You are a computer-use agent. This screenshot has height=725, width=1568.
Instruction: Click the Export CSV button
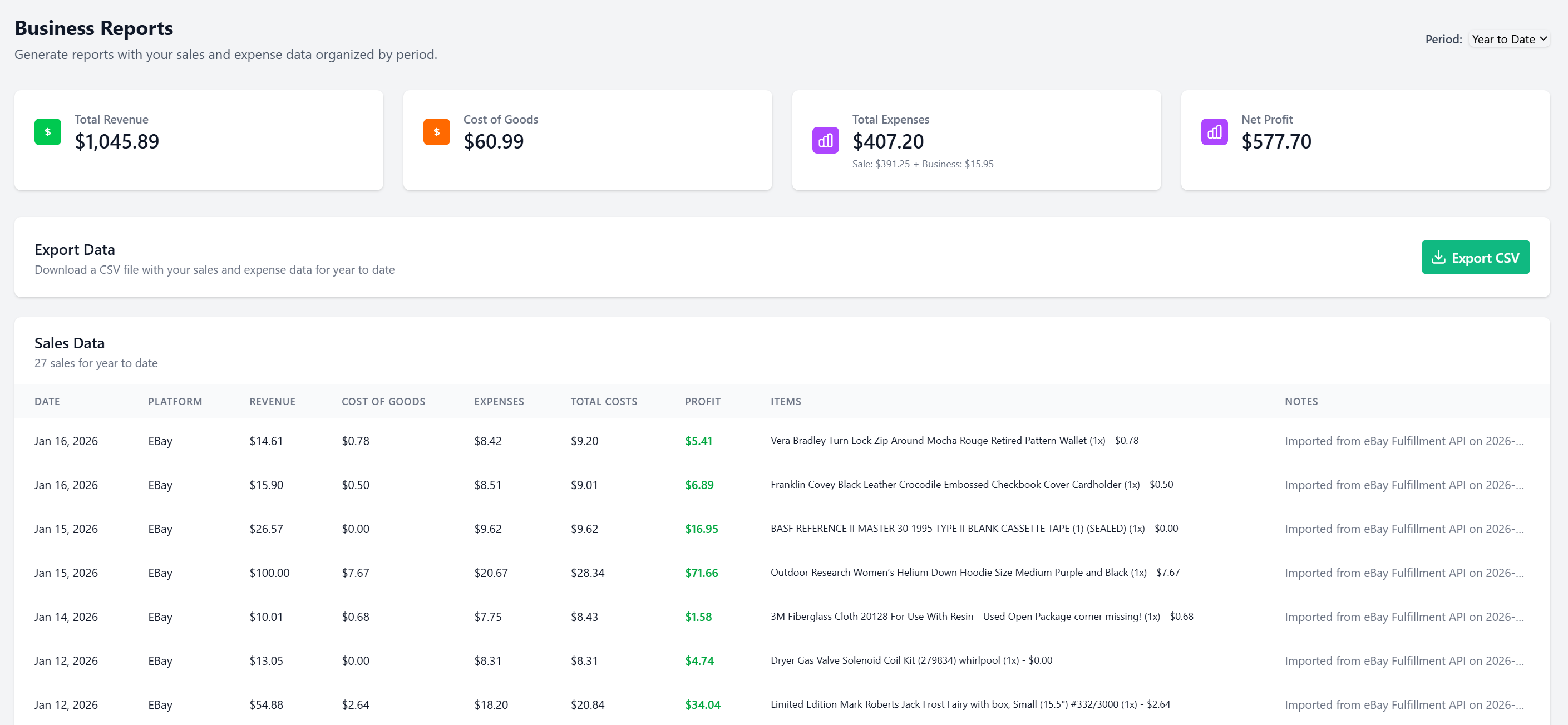point(1475,257)
